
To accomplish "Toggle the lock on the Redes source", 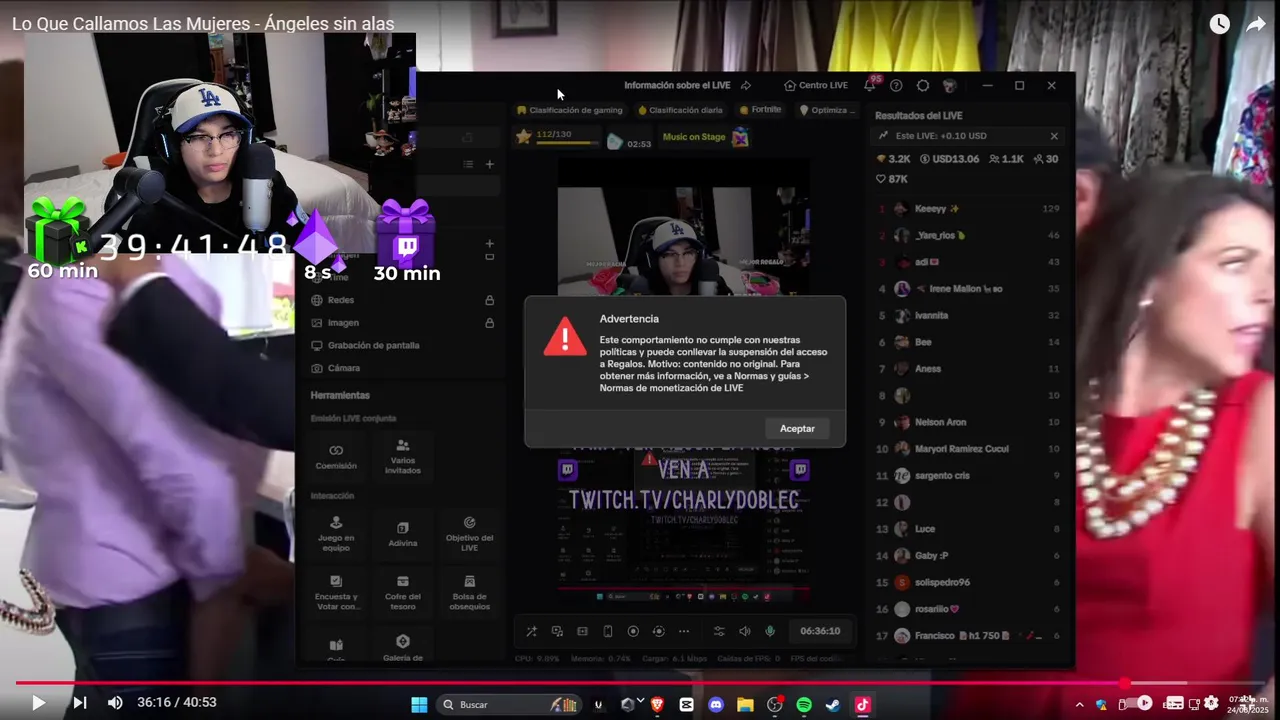I will click(x=489, y=300).
